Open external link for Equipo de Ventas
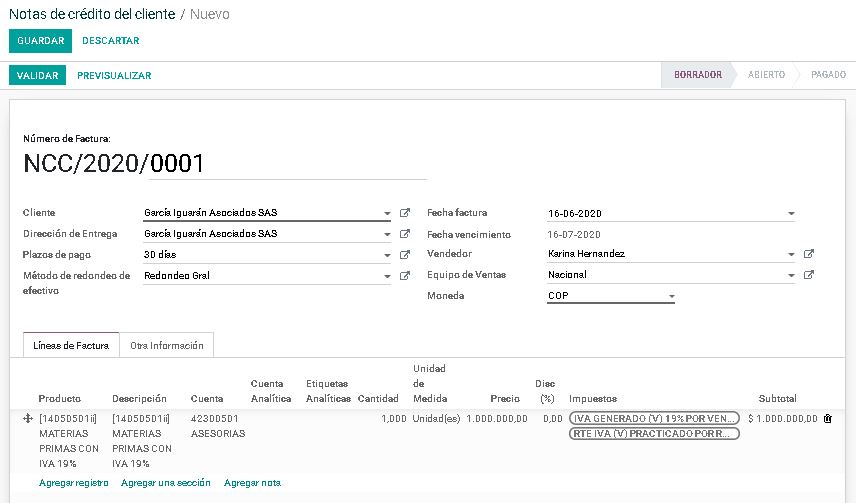Image resolution: width=856 pixels, height=503 pixels. (x=809, y=275)
